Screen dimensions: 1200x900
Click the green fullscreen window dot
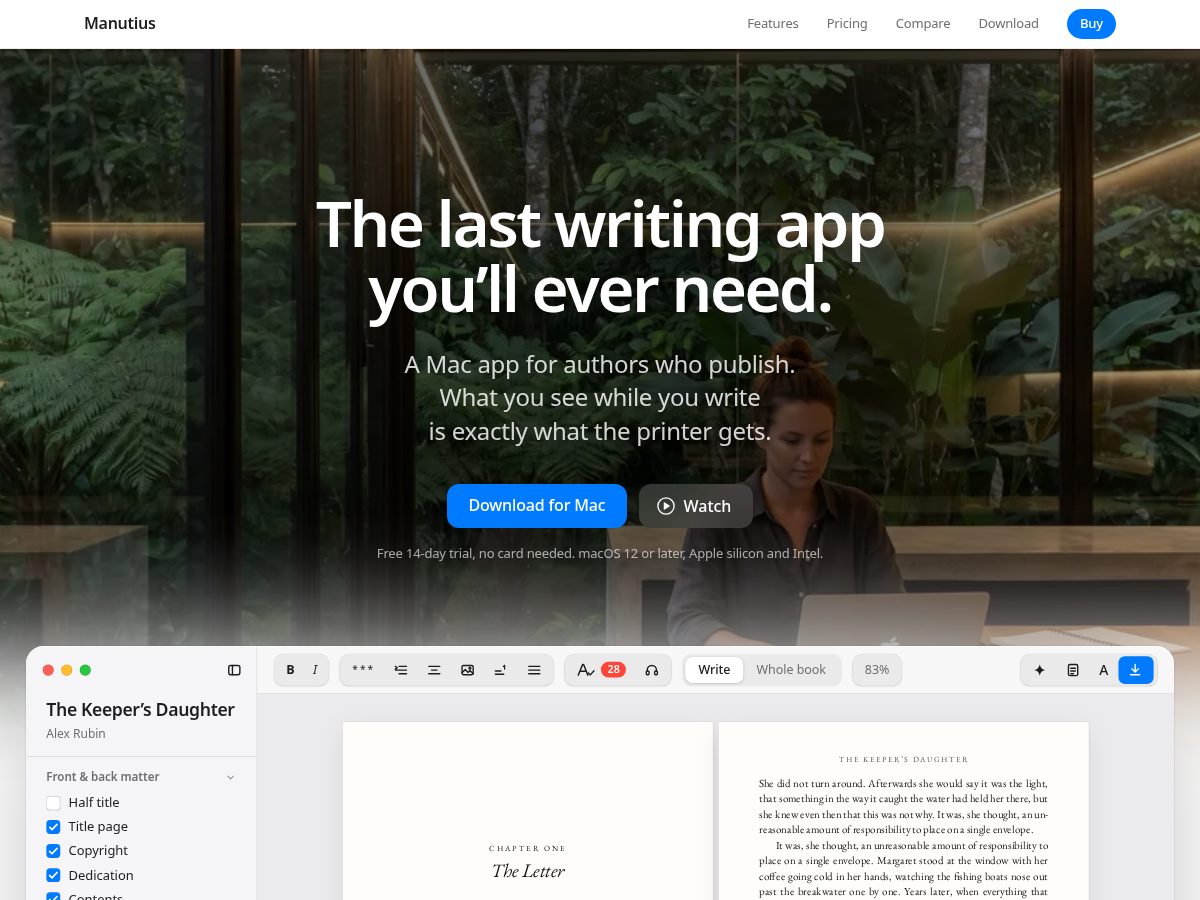[x=85, y=670]
